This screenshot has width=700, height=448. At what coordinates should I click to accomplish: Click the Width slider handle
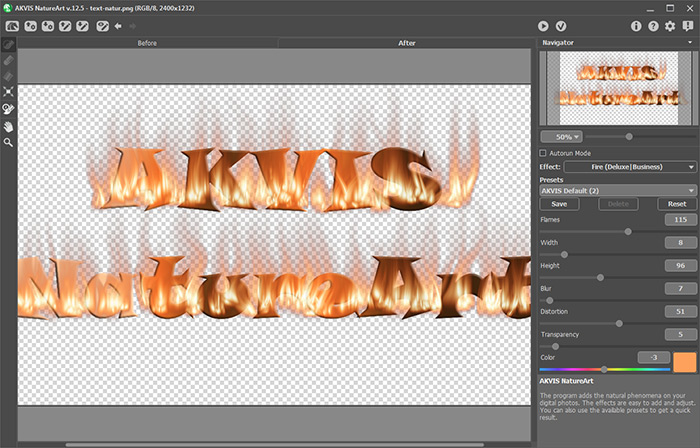[564, 255]
